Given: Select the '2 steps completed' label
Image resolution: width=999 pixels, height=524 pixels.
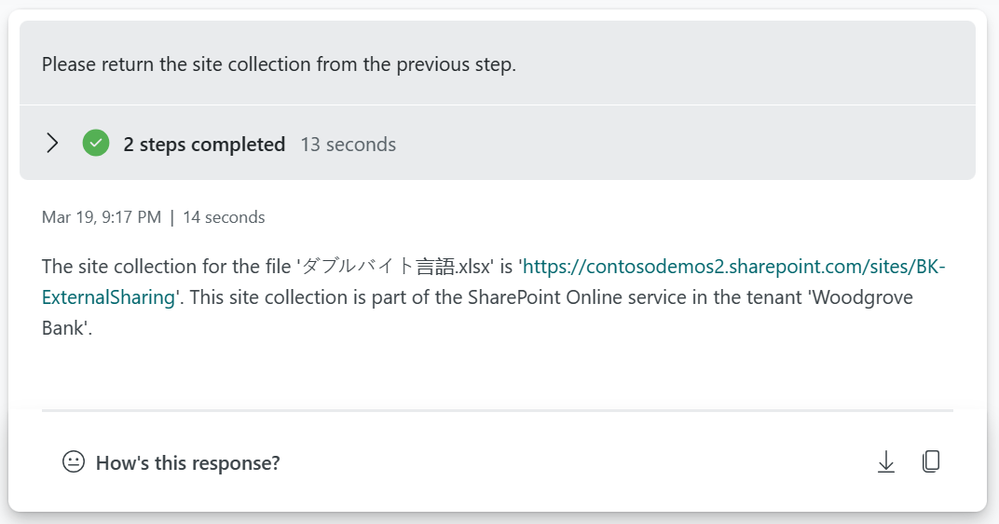Looking at the screenshot, I should 204,144.
